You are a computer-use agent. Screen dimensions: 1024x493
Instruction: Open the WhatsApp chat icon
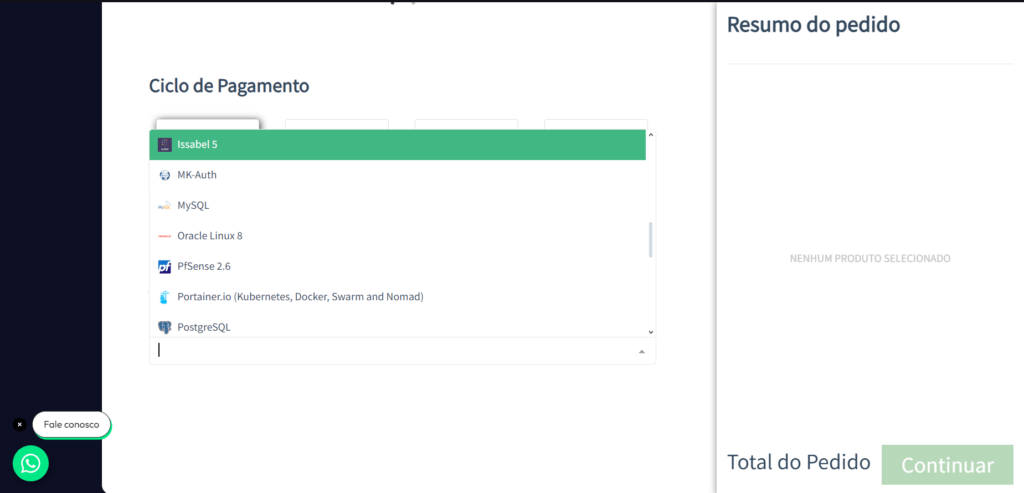pyautogui.click(x=31, y=463)
